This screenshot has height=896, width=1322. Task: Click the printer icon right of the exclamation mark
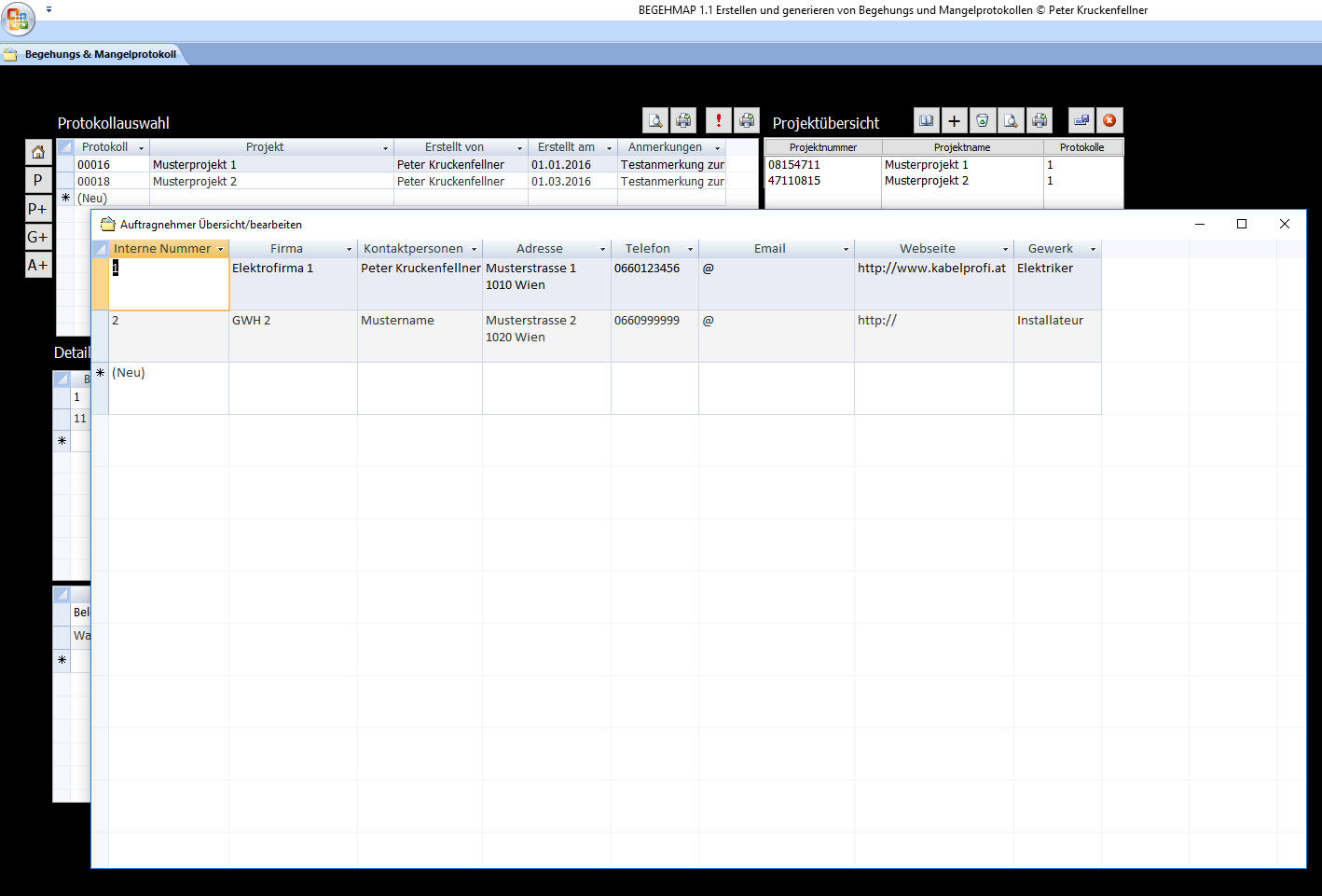(x=746, y=120)
